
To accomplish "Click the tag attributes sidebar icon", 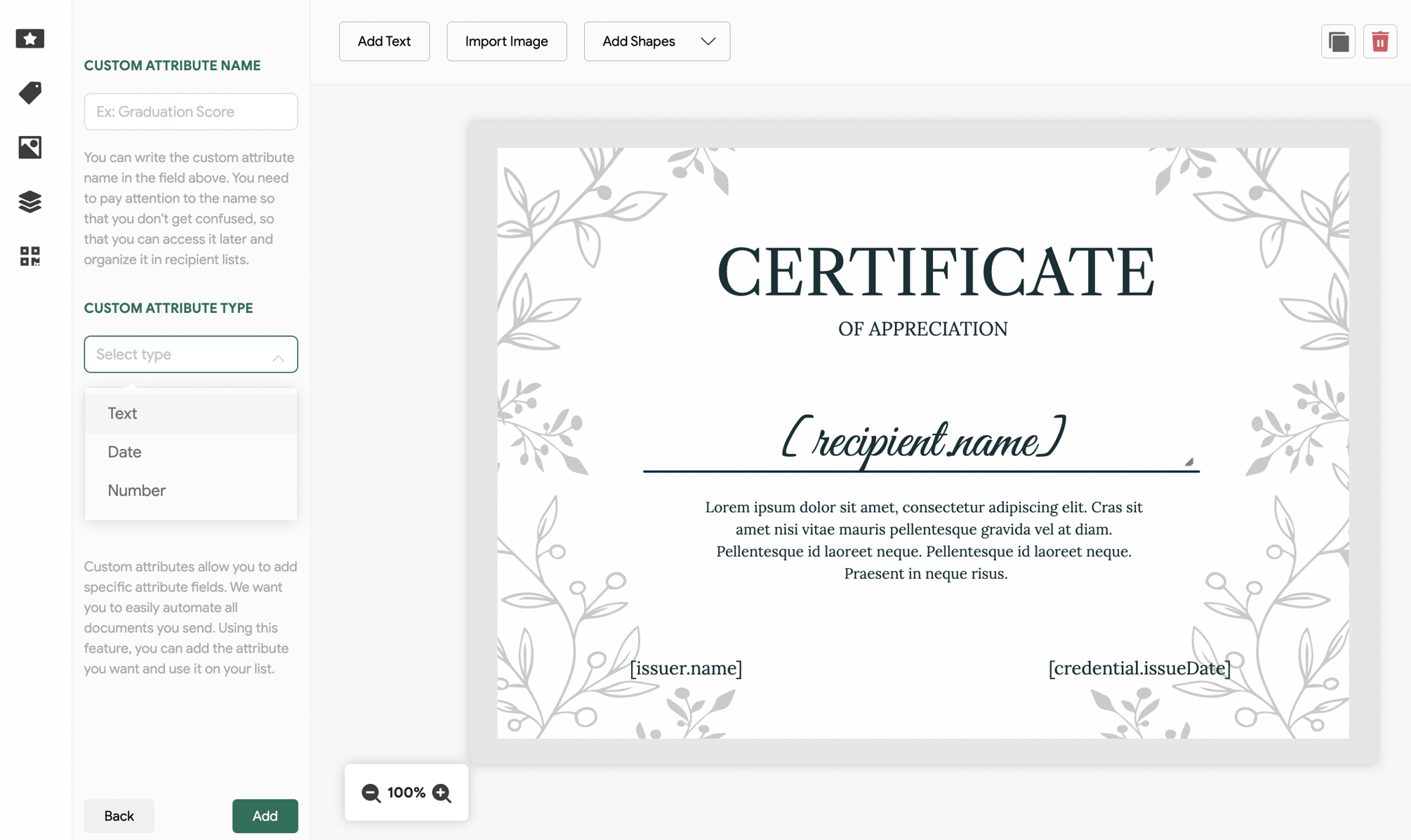I will click(29, 93).
